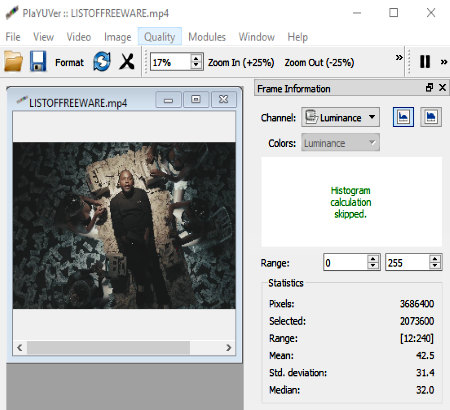Viewport: 450px width, 410px height.
Task: Open the disabled Colors dropdown
Action: (340, 143)
